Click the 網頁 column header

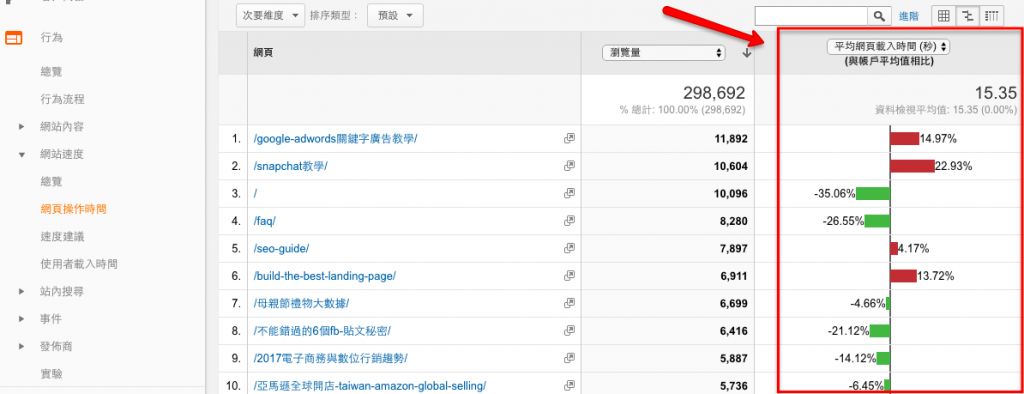[263, 53]
